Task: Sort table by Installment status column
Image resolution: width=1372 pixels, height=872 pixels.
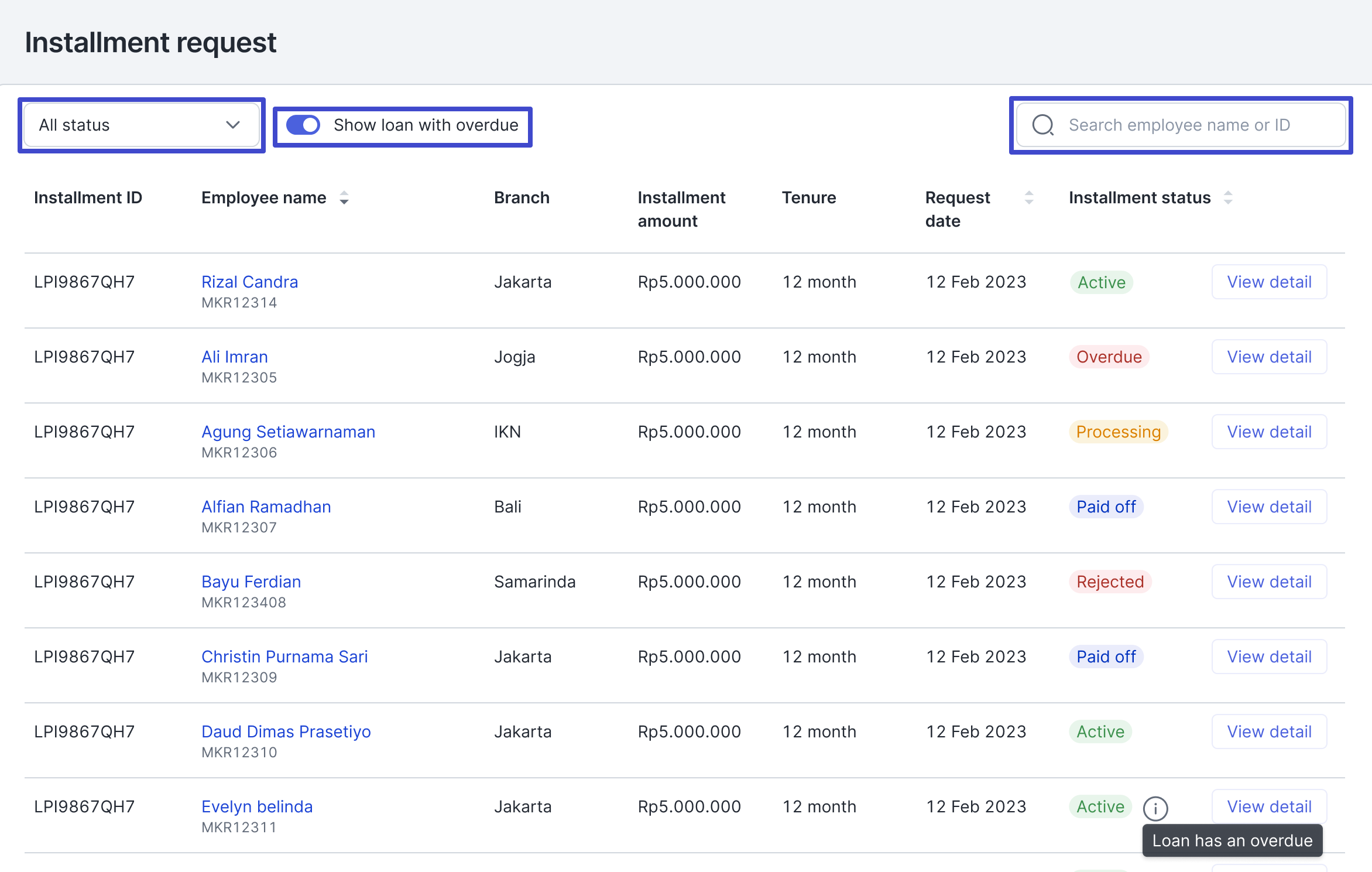Action: click(1229, 198)
